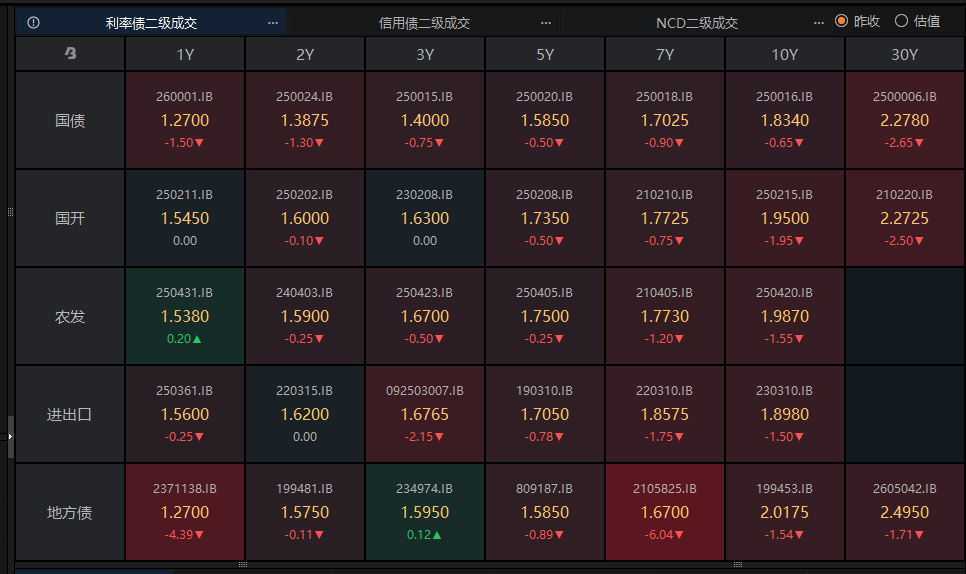The width and height of the screenshot is (966, 574).
Task: Click red down arrow beside -6.04 change
Action: click(679, 534)
